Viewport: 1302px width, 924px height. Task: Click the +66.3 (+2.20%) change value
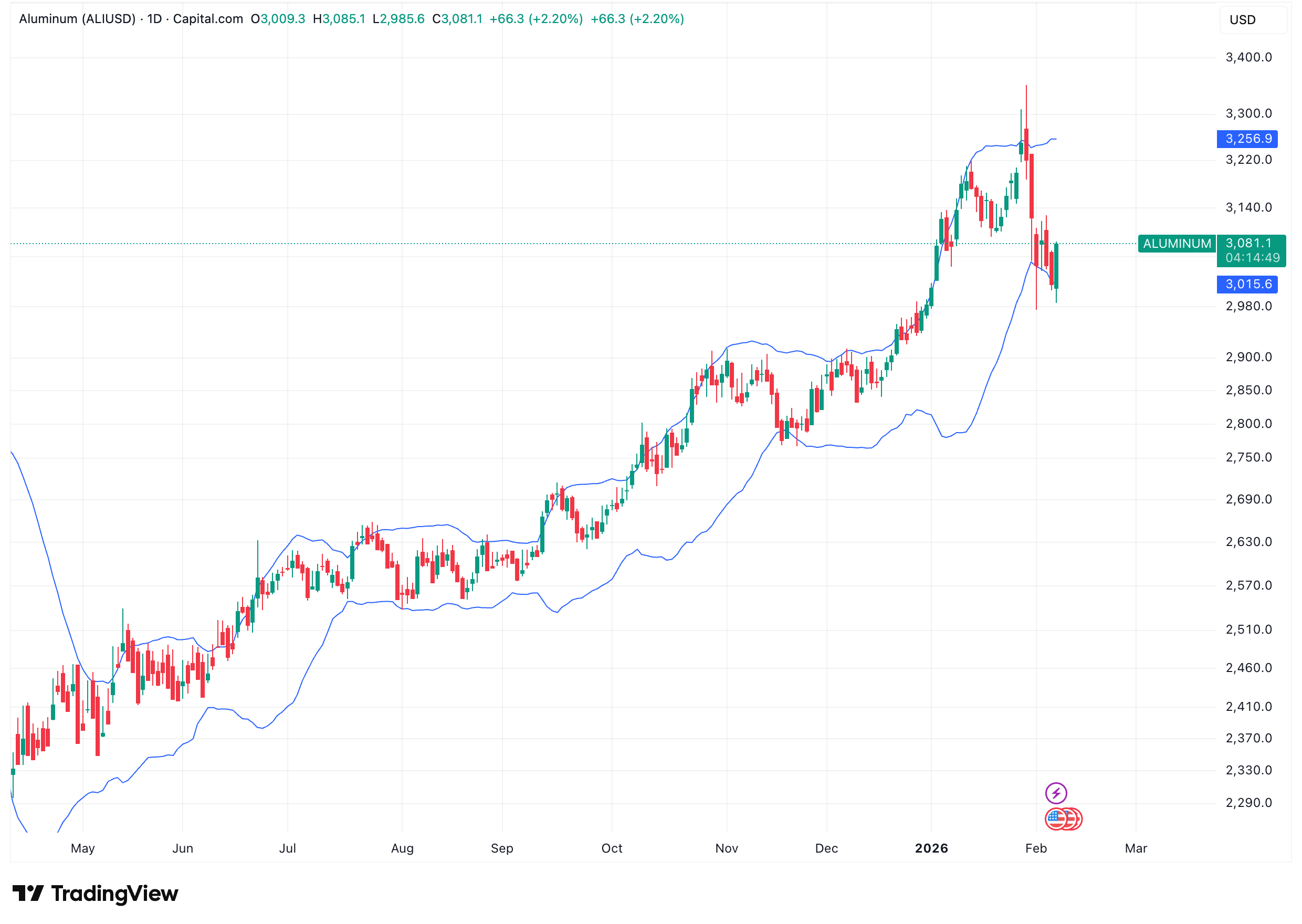click(x=535, y=19)
